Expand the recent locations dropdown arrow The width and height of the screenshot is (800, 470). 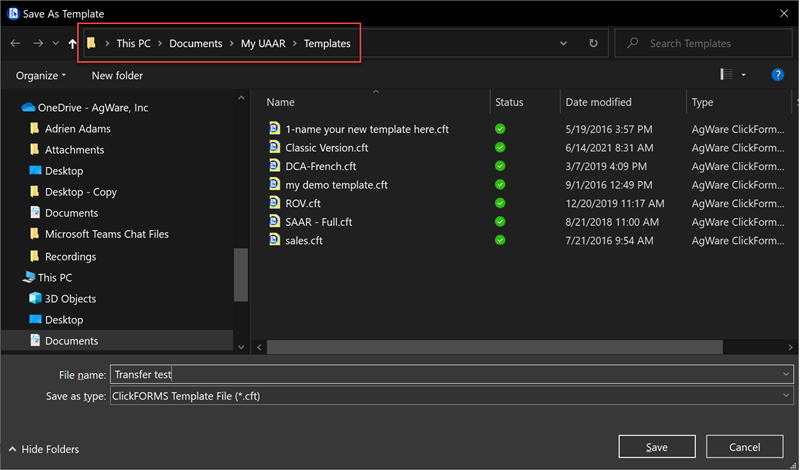[x=54, y=44]
